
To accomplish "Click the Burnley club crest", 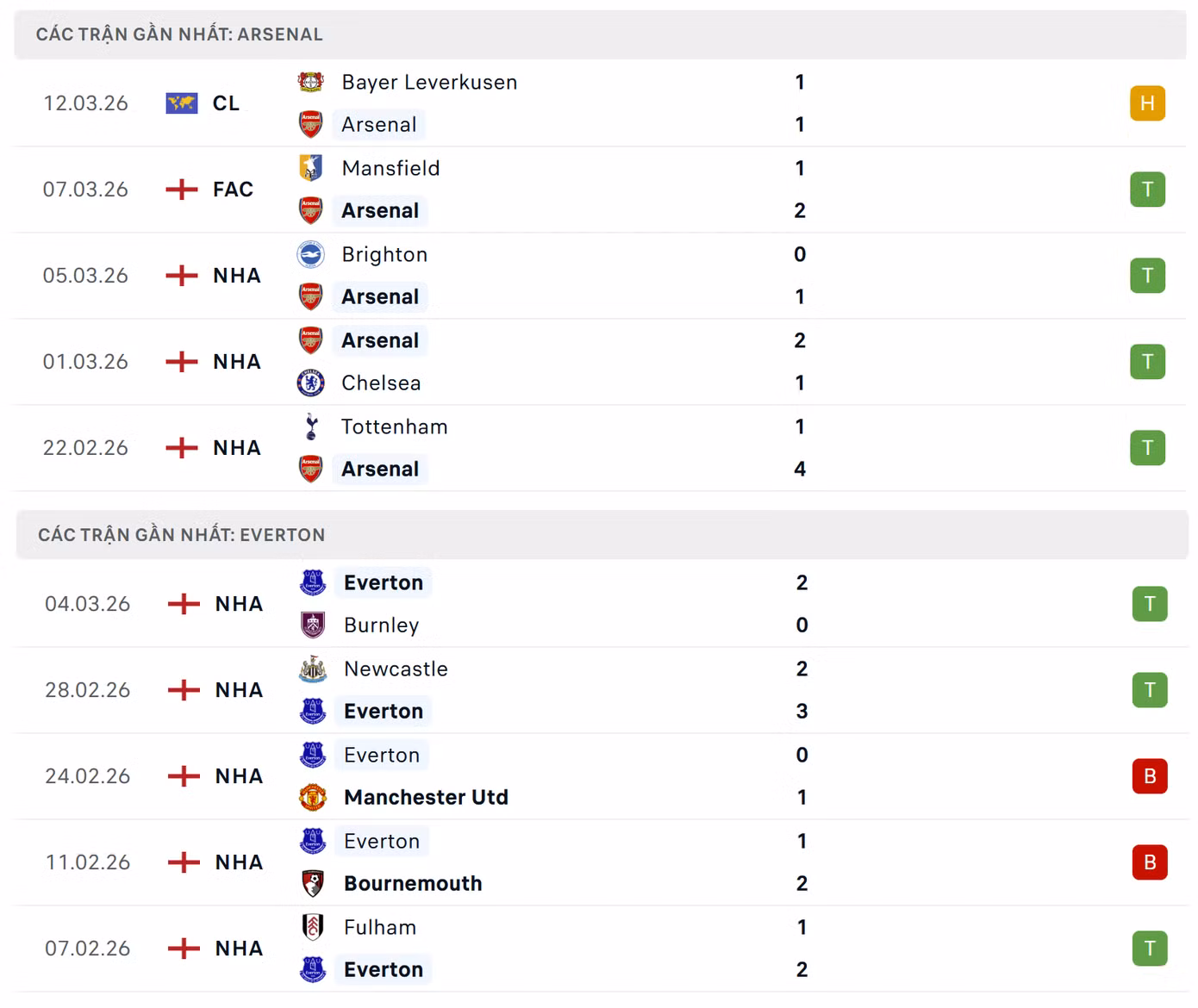I will (313, 625).
